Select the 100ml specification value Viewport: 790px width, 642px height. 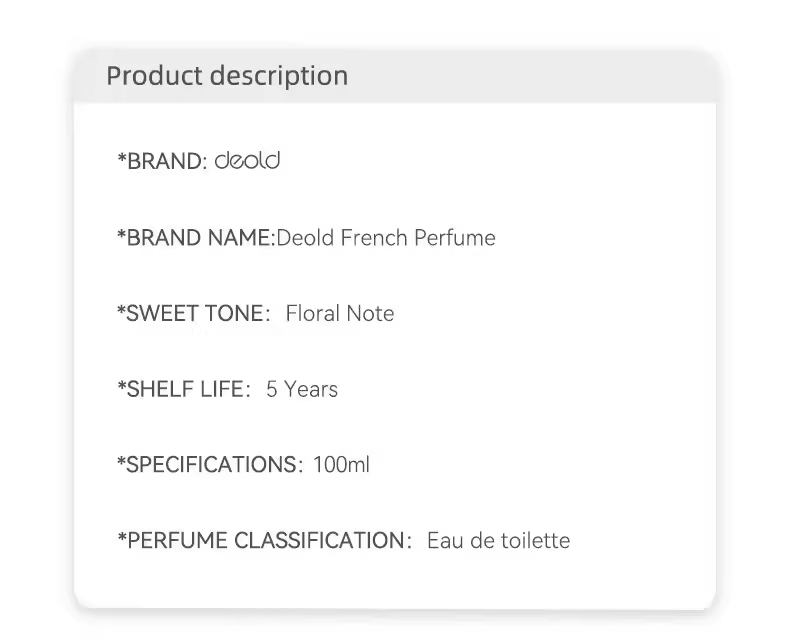point(341,465)
